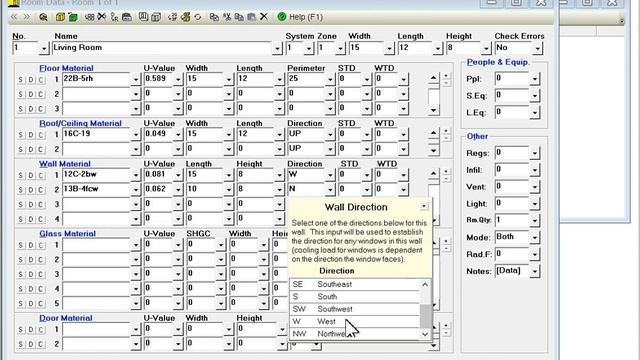The width and height of the screenshot is (640, 360).
Task: Open the Check Errors dropdown
Action: pyautogui.click(x=538, y=48)
